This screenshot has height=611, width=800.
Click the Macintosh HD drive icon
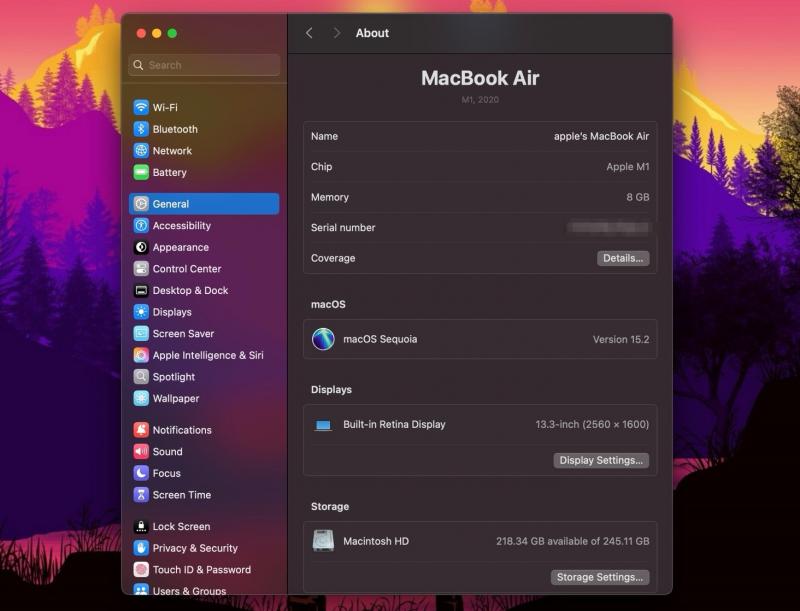(323, 541)
